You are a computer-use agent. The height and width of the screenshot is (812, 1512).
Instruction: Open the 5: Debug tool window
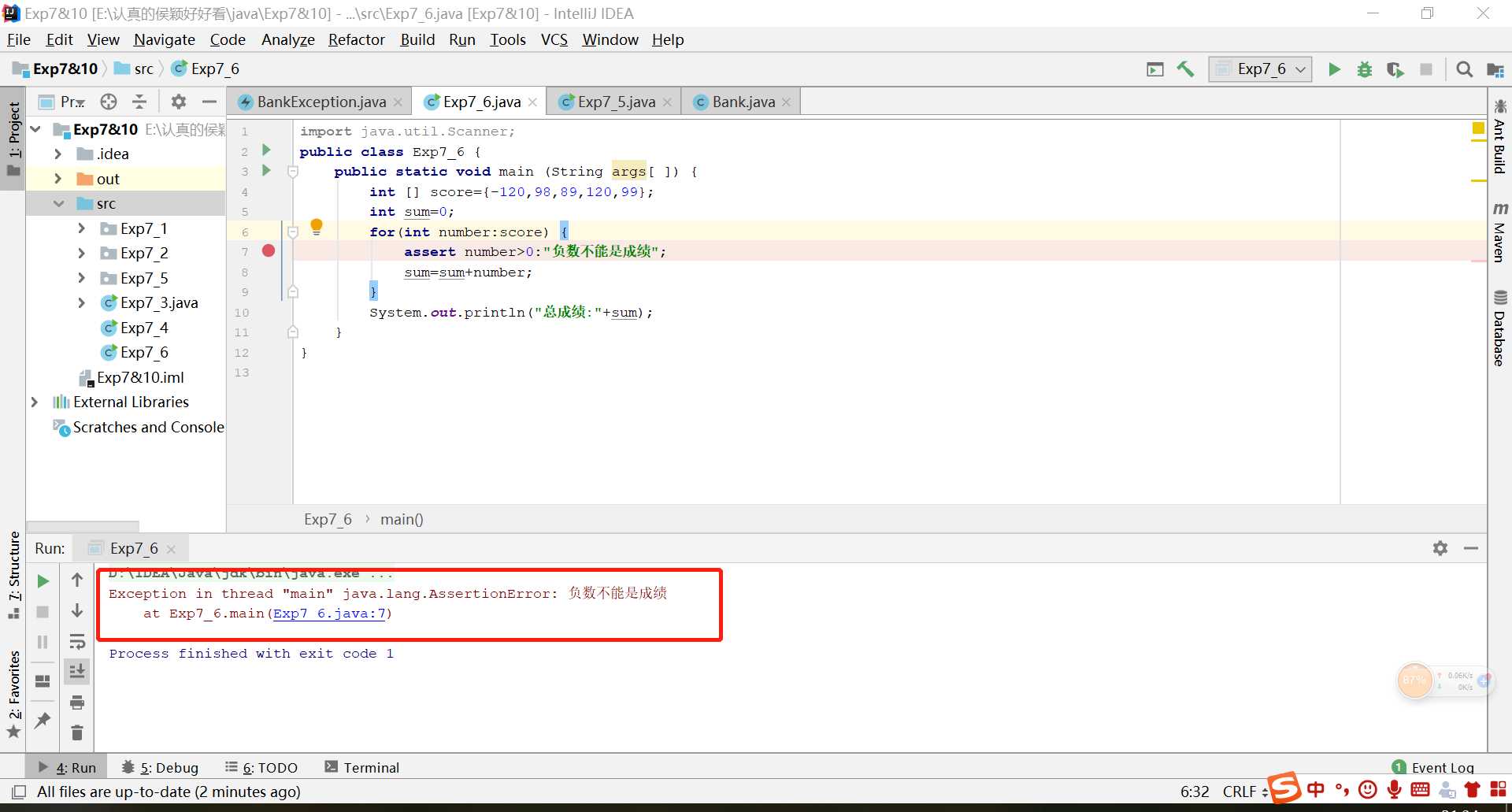pos(160,767)
